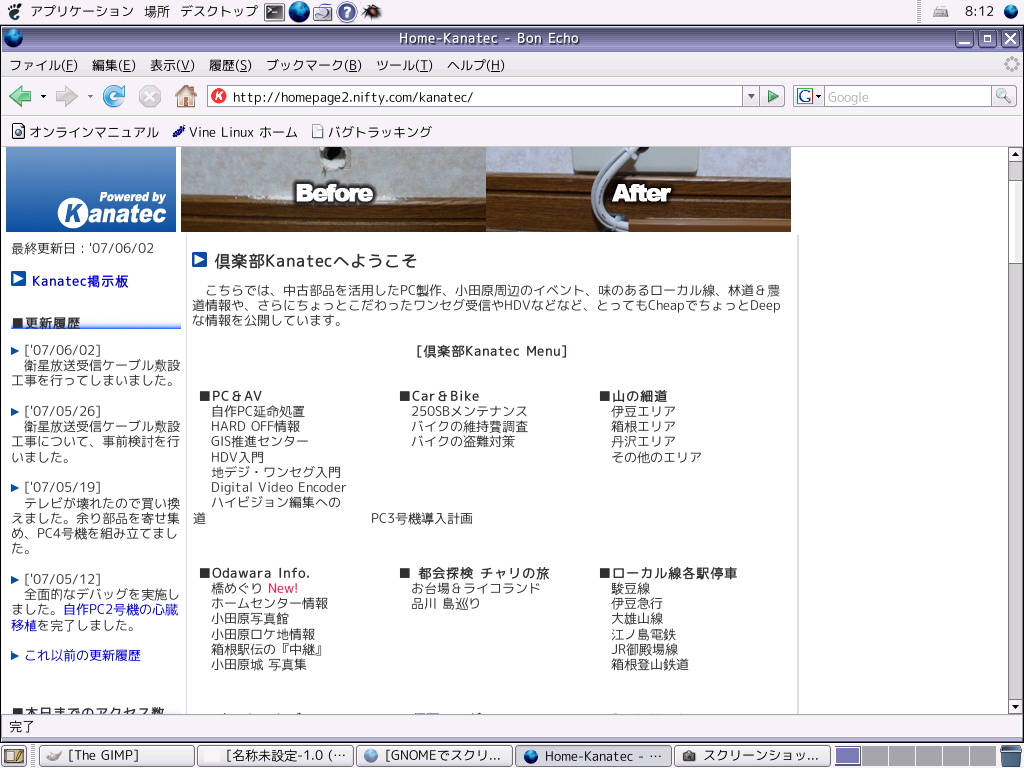1024x768 pixels.
Task: Click the vertical scrollbar up arrow
Action: pyautogui.click(x=1015, y=155)
